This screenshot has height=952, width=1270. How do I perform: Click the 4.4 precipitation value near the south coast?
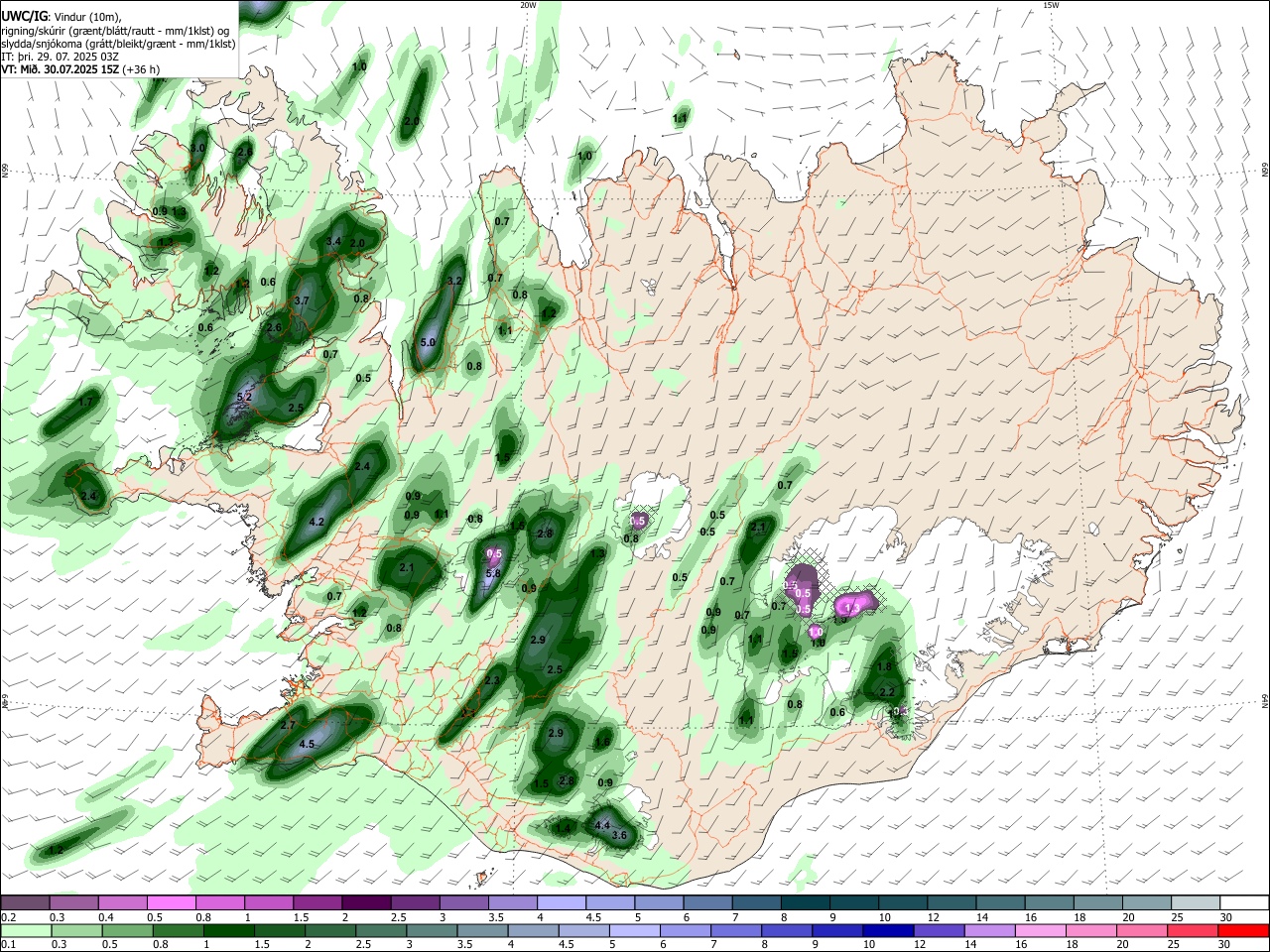(x=602, y=825)
